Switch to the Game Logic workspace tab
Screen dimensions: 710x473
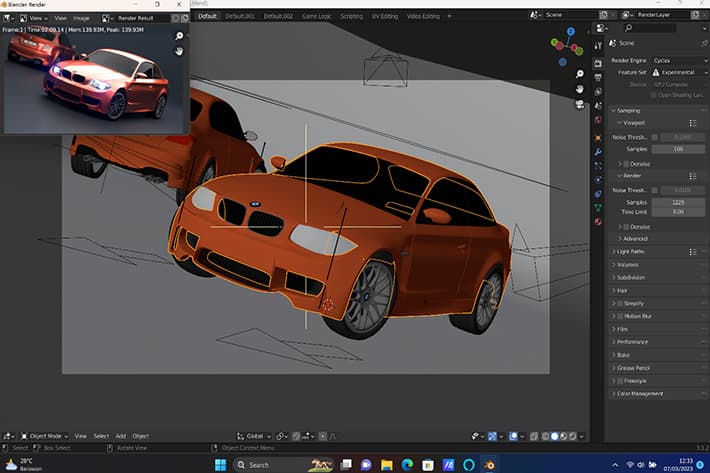[x=317, y=16]
